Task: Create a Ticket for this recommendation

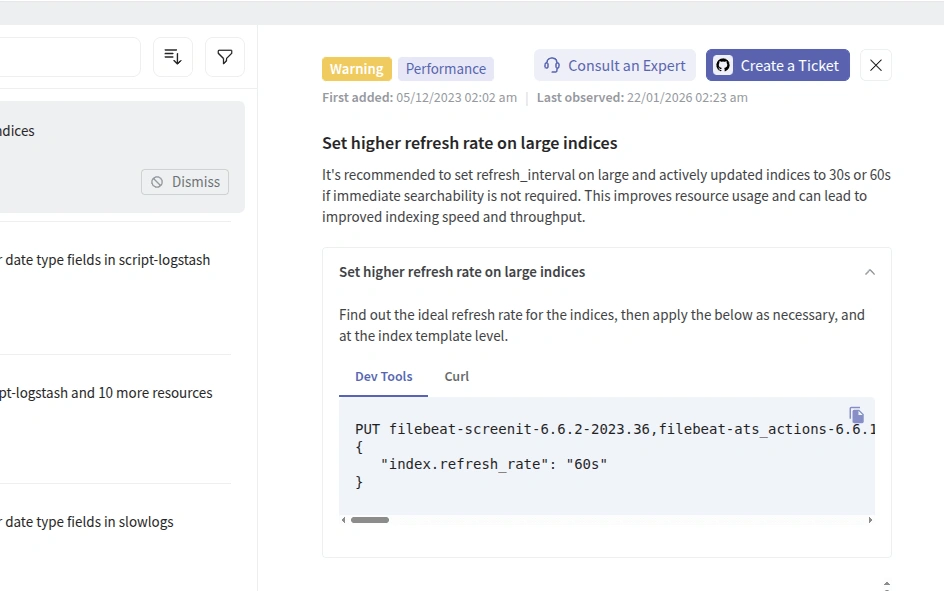Action: [778, 65]
